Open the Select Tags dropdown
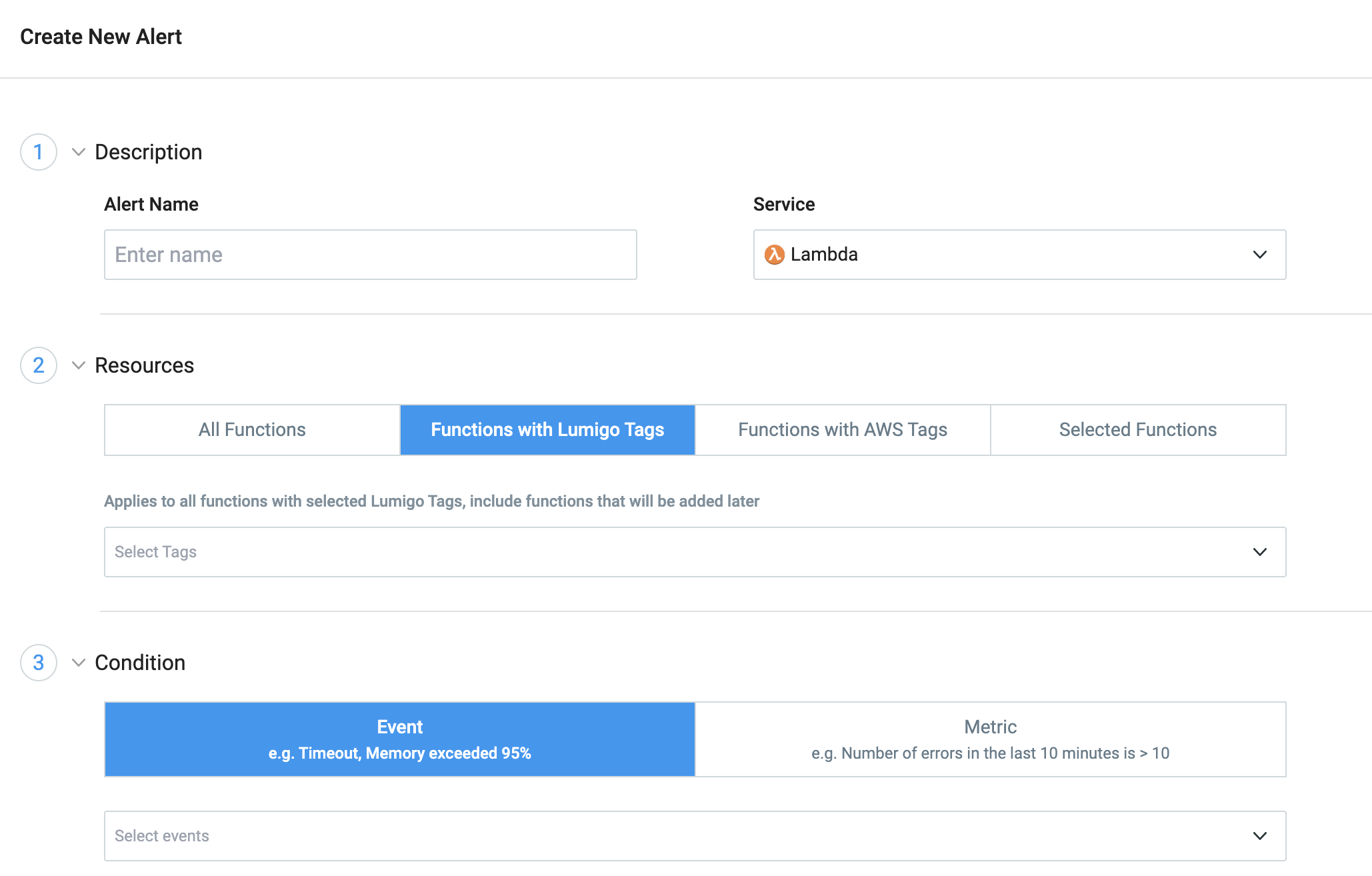1372x876 pixels. point(695,552)
